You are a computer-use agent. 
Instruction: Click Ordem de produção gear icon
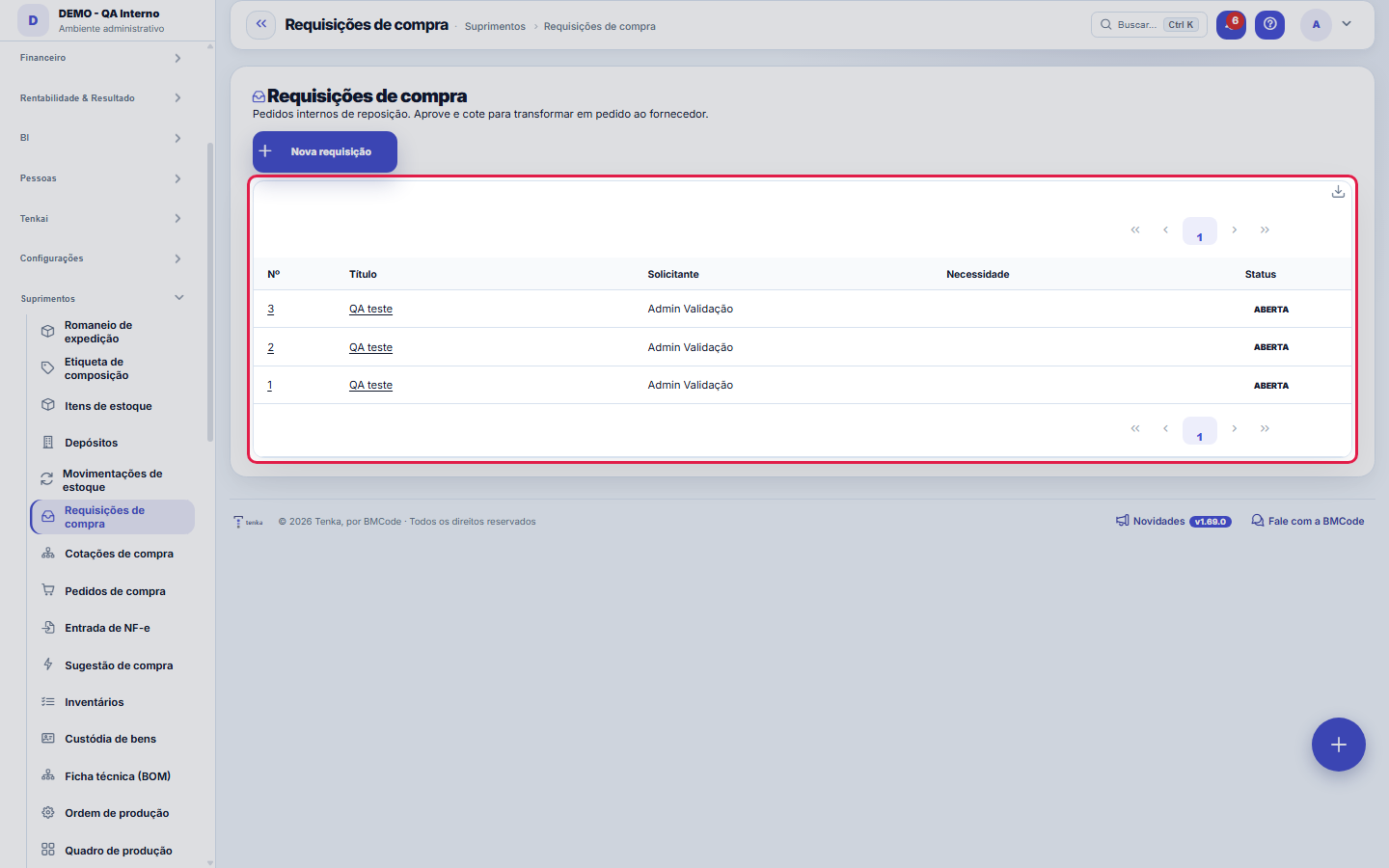point(47,813)
